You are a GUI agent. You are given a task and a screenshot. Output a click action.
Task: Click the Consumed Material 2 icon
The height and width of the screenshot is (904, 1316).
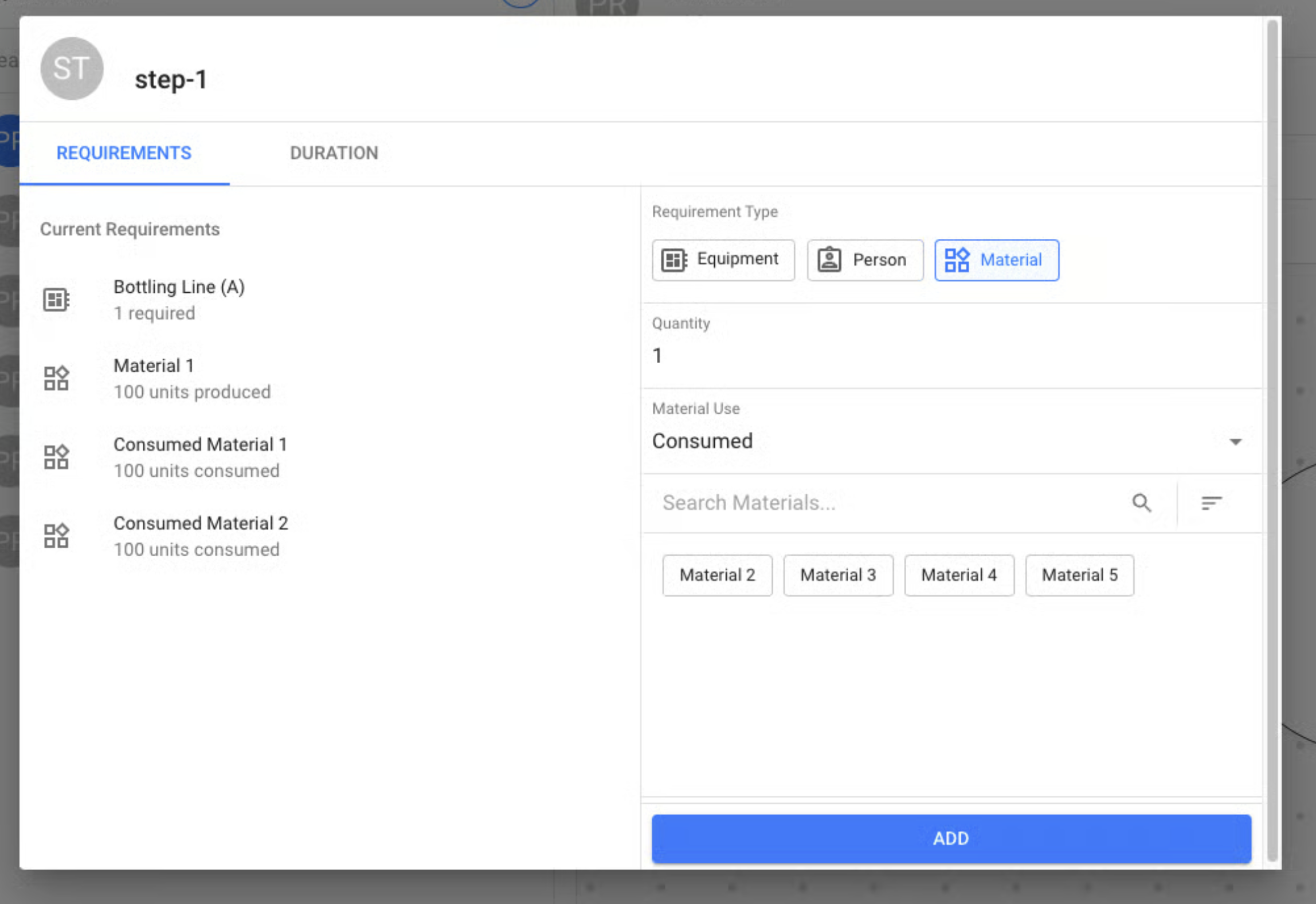[56, 536]
